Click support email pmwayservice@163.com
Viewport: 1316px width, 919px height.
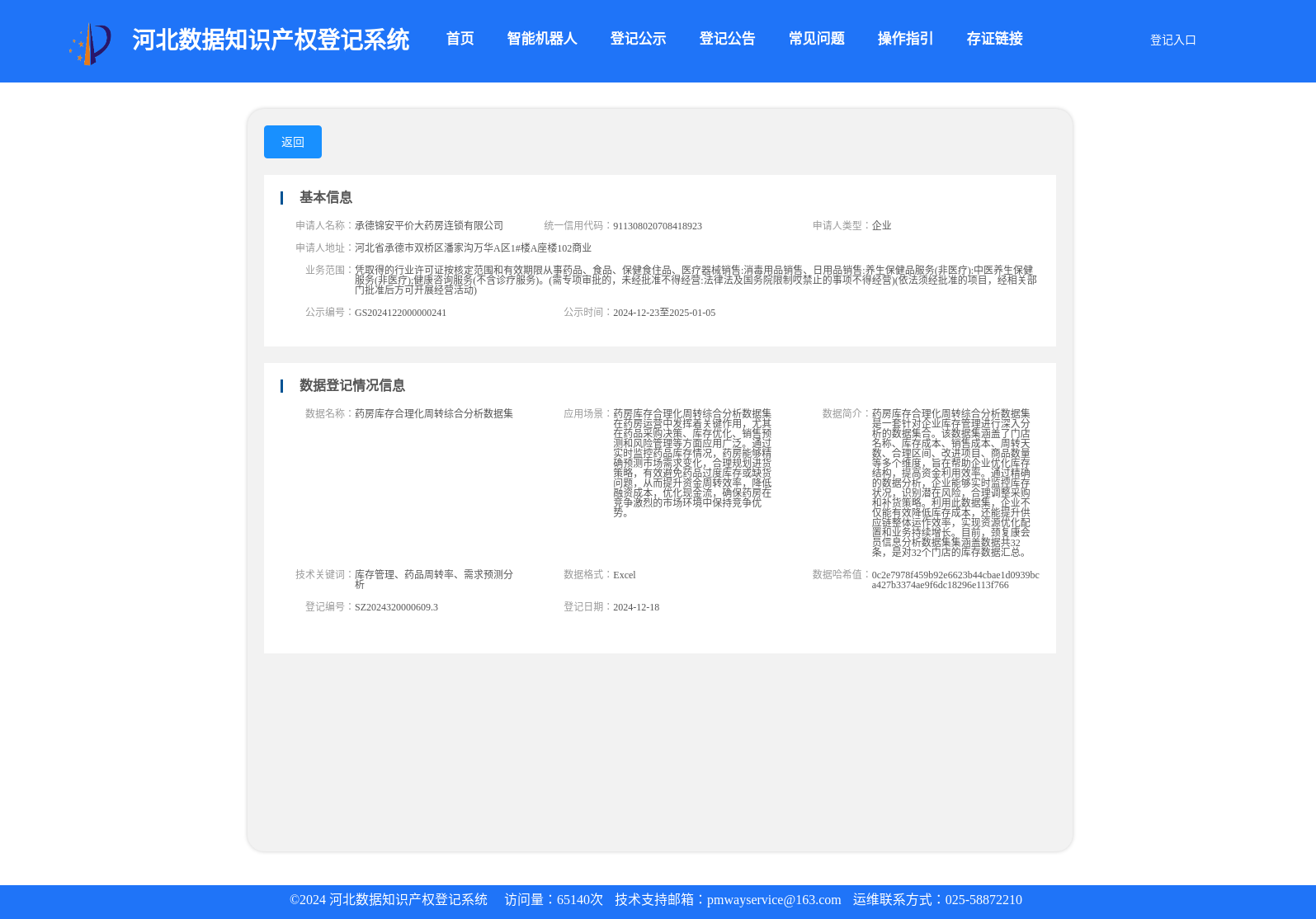[774, 900]
